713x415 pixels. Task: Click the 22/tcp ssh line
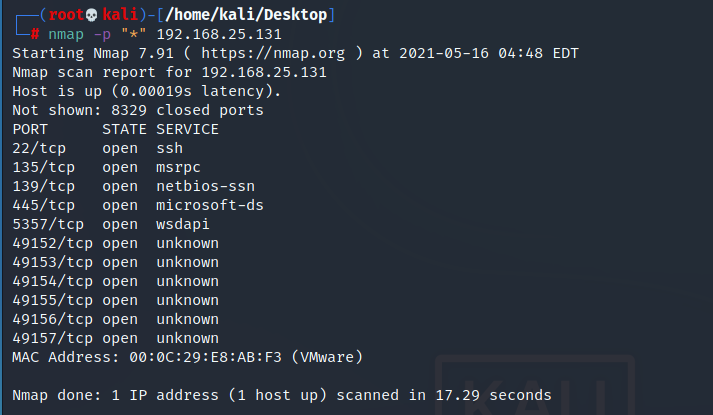point(98,148)
